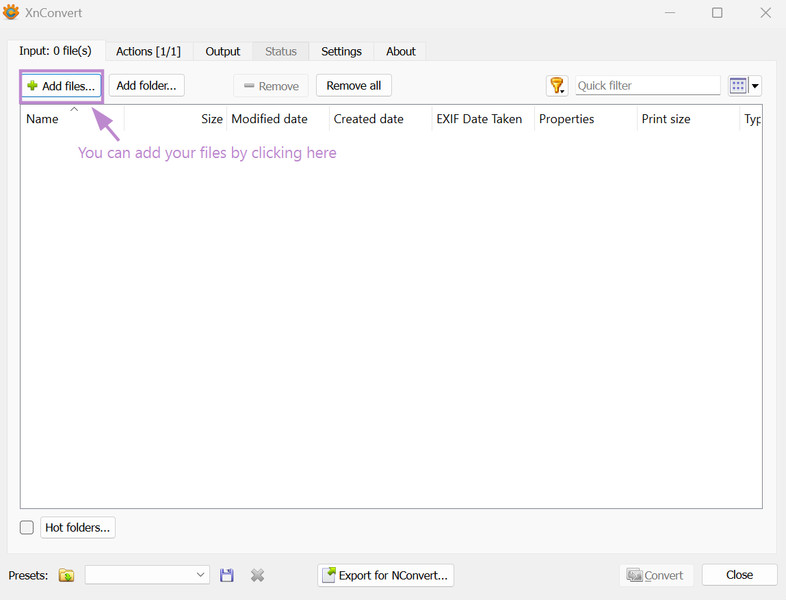Focus the Quick filter input field

click(x=648, y=86)
